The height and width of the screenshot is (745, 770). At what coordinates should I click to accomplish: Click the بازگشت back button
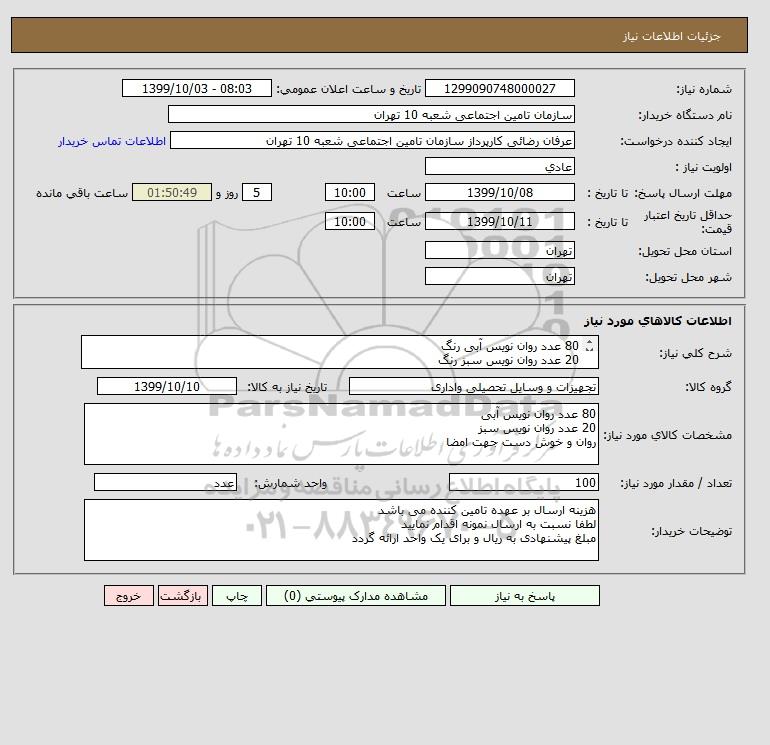(183, 596)
